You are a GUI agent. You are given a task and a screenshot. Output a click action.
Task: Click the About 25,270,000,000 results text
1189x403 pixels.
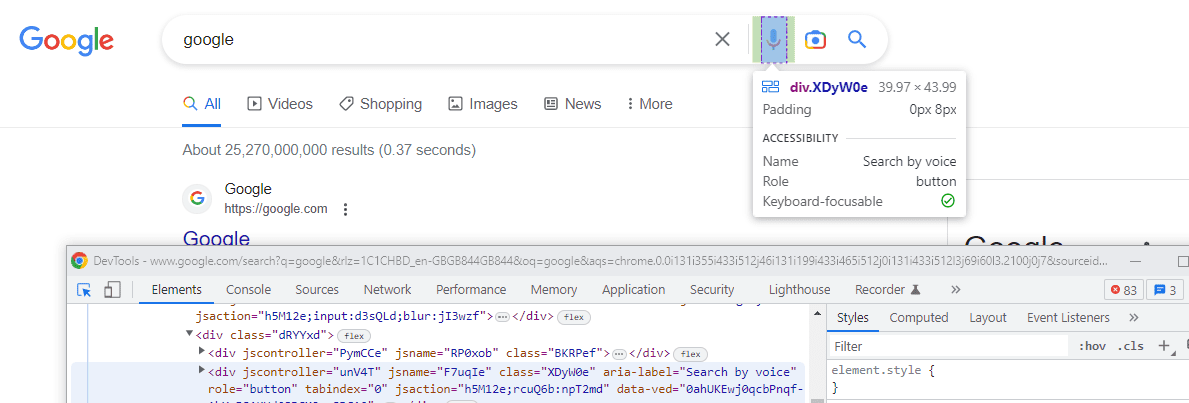(329, 150)
